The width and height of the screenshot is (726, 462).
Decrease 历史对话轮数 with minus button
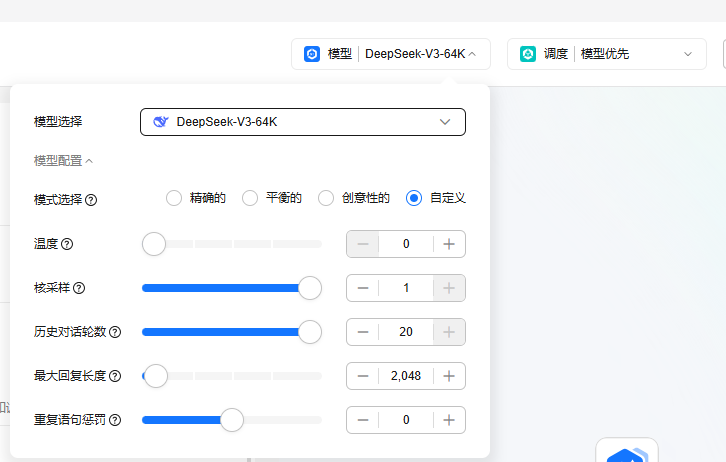[363, 332]
